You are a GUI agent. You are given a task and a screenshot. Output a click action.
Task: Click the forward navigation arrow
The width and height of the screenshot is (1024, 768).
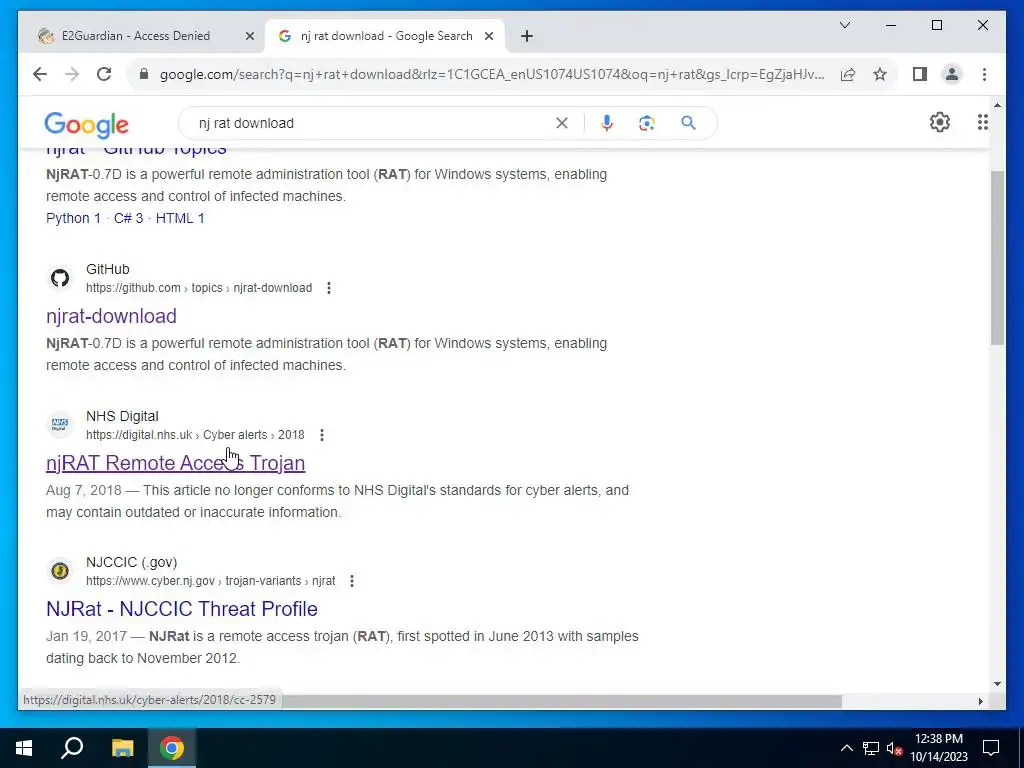(x=72, y=74)
